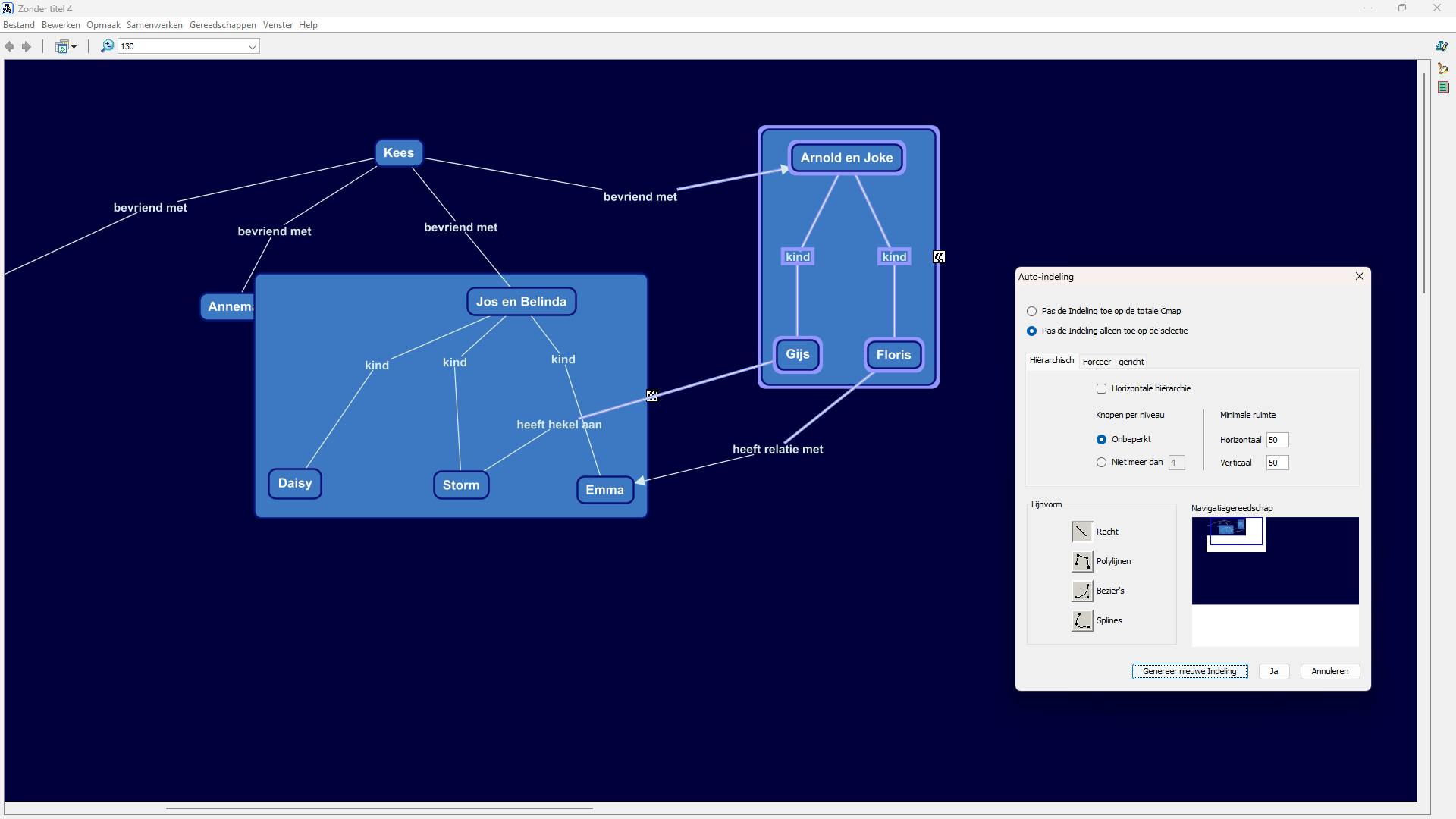
Task: Enable Horizontale hiërarchie checkbox
Action: click(1101, 388)
